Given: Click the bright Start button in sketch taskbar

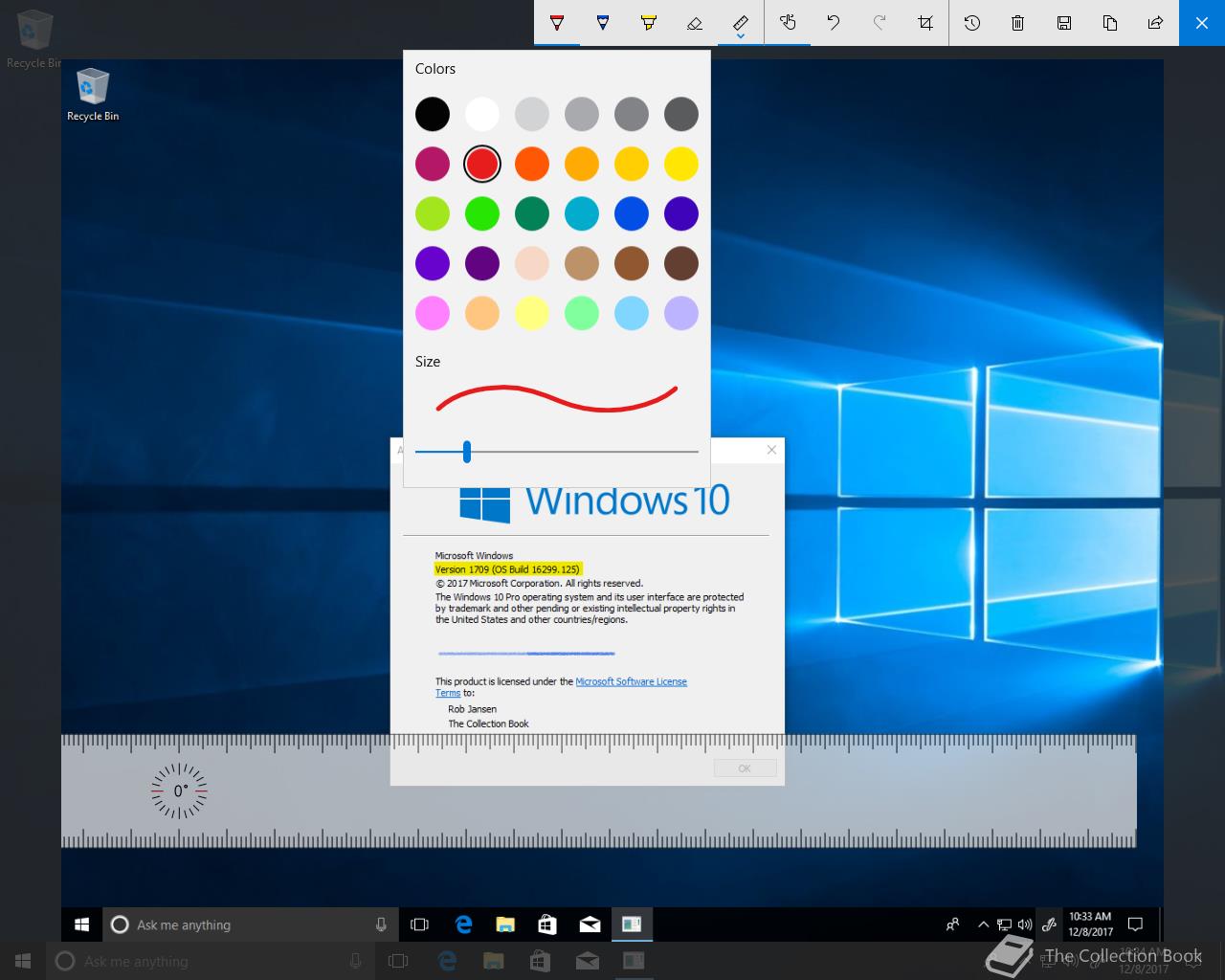Looking at the screenshot, I should (82, 924).
